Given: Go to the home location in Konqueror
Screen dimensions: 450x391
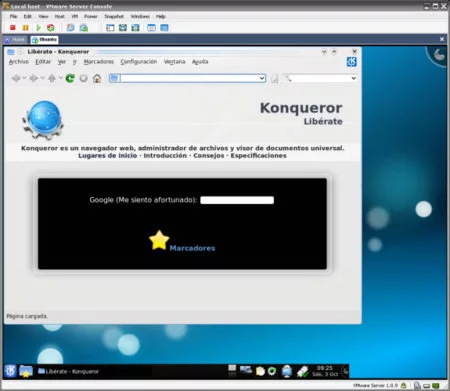Looking at the screenshot, I should pos(97,78).
